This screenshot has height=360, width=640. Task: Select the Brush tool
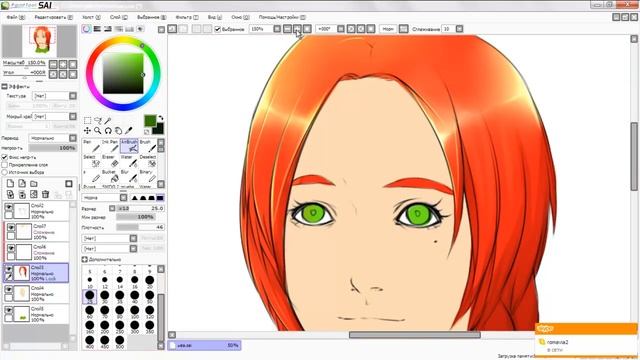pyautogui.click(x=147, y=146)
